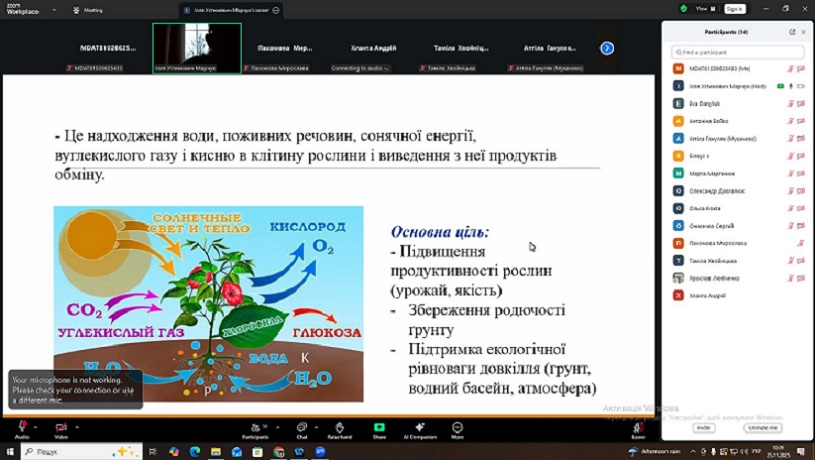815x460 pixels.
Task: Switch to the Meeting tab
Action: click(87, 10)
